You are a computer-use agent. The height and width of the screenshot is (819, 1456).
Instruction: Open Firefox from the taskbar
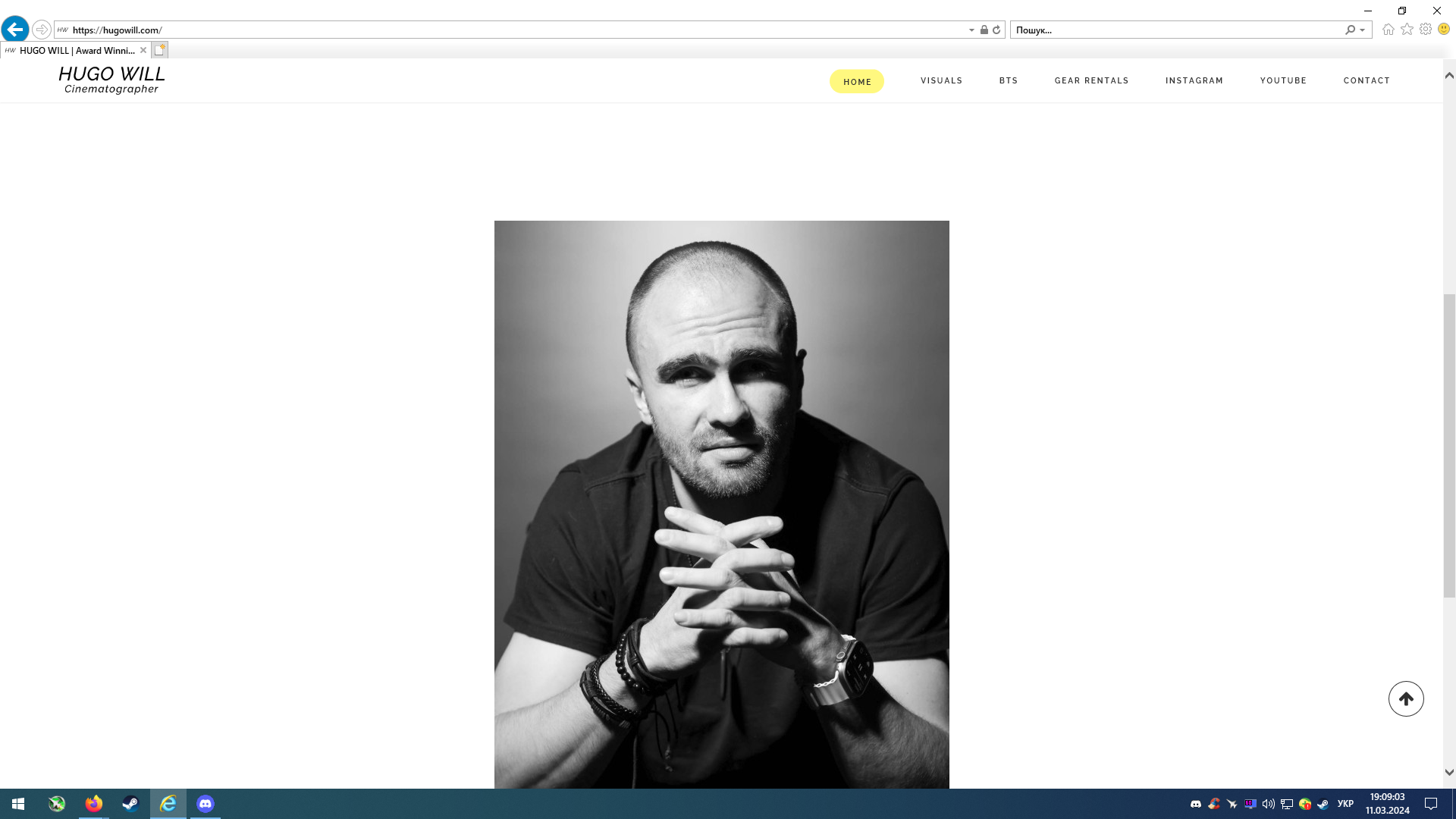[x=93, y=804]
